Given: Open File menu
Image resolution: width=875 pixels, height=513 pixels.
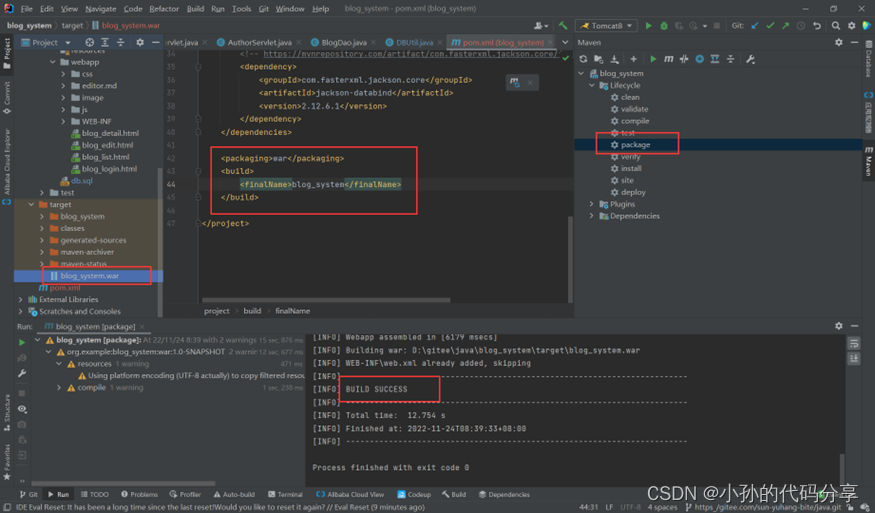Looking at the screenshot, I should coord(26,9).
